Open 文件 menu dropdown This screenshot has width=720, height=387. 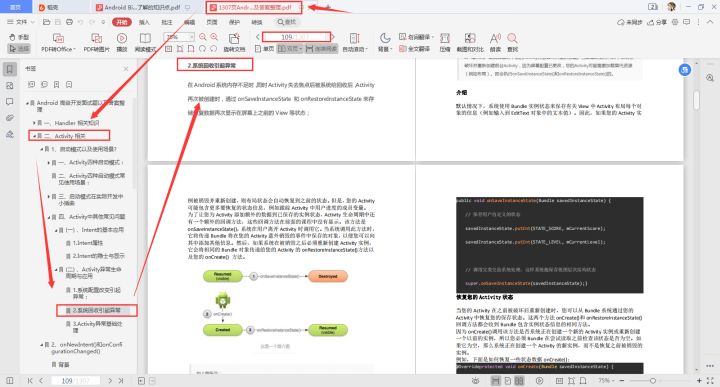pos(21,22)
